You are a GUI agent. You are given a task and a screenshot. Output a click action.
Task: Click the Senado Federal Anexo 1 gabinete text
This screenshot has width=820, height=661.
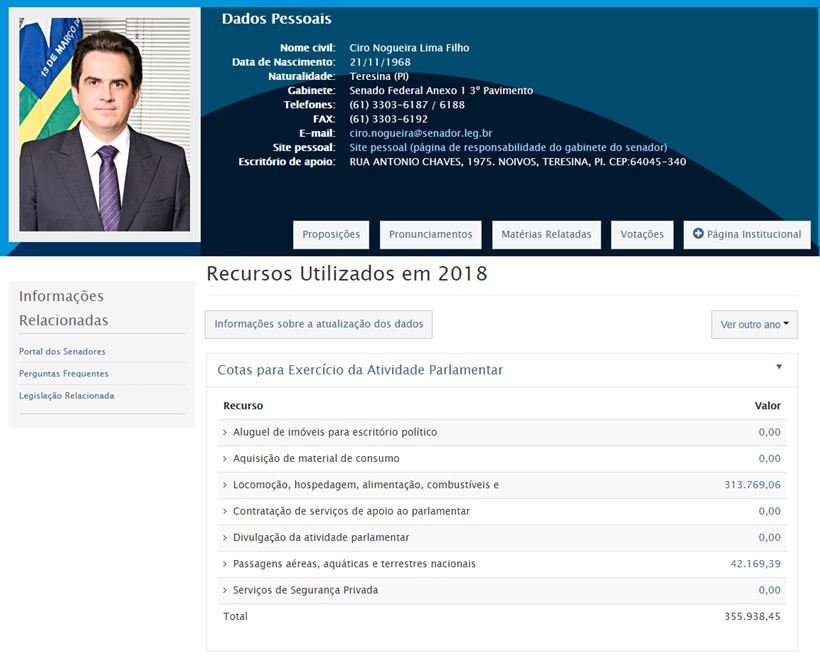coord(441,90)
